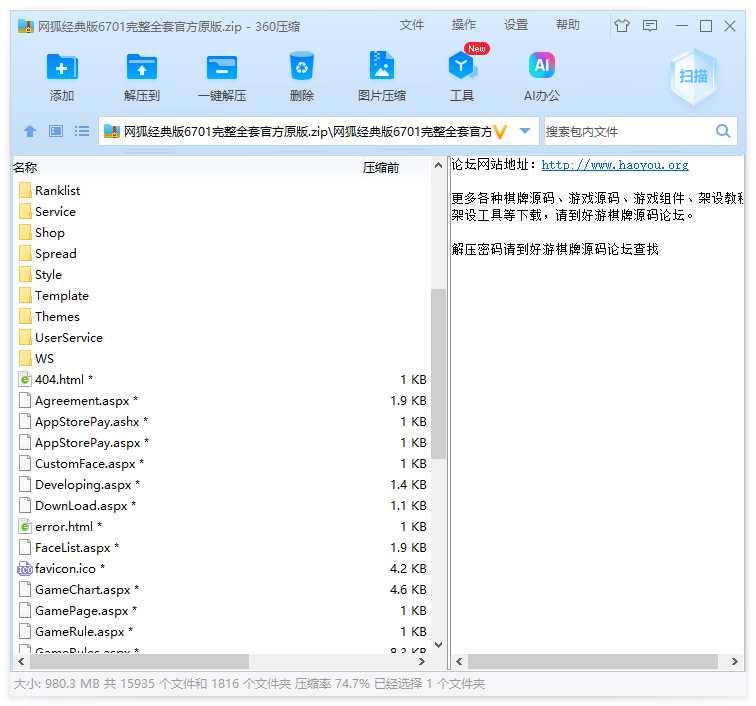Sort by 压缩前 column header

pos(381,168)
